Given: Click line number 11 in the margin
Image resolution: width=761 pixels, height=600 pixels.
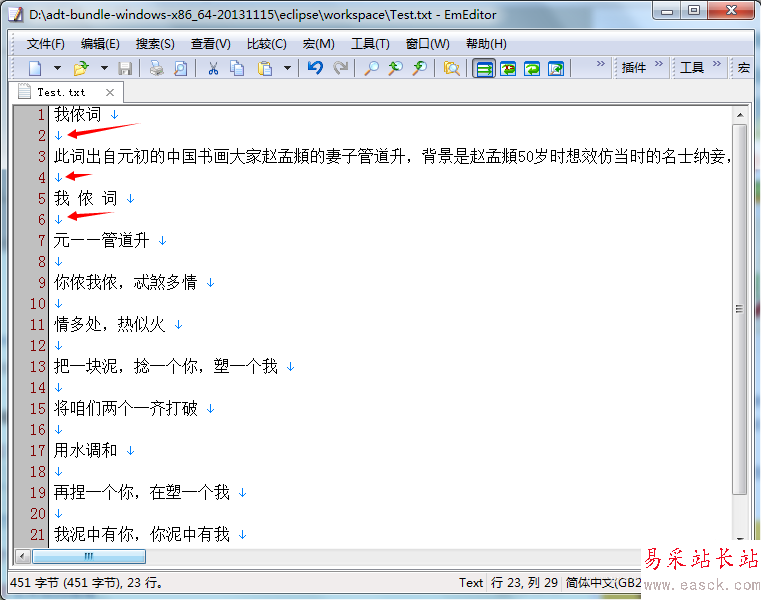Looking at the screenshot, I should (37, 324).
